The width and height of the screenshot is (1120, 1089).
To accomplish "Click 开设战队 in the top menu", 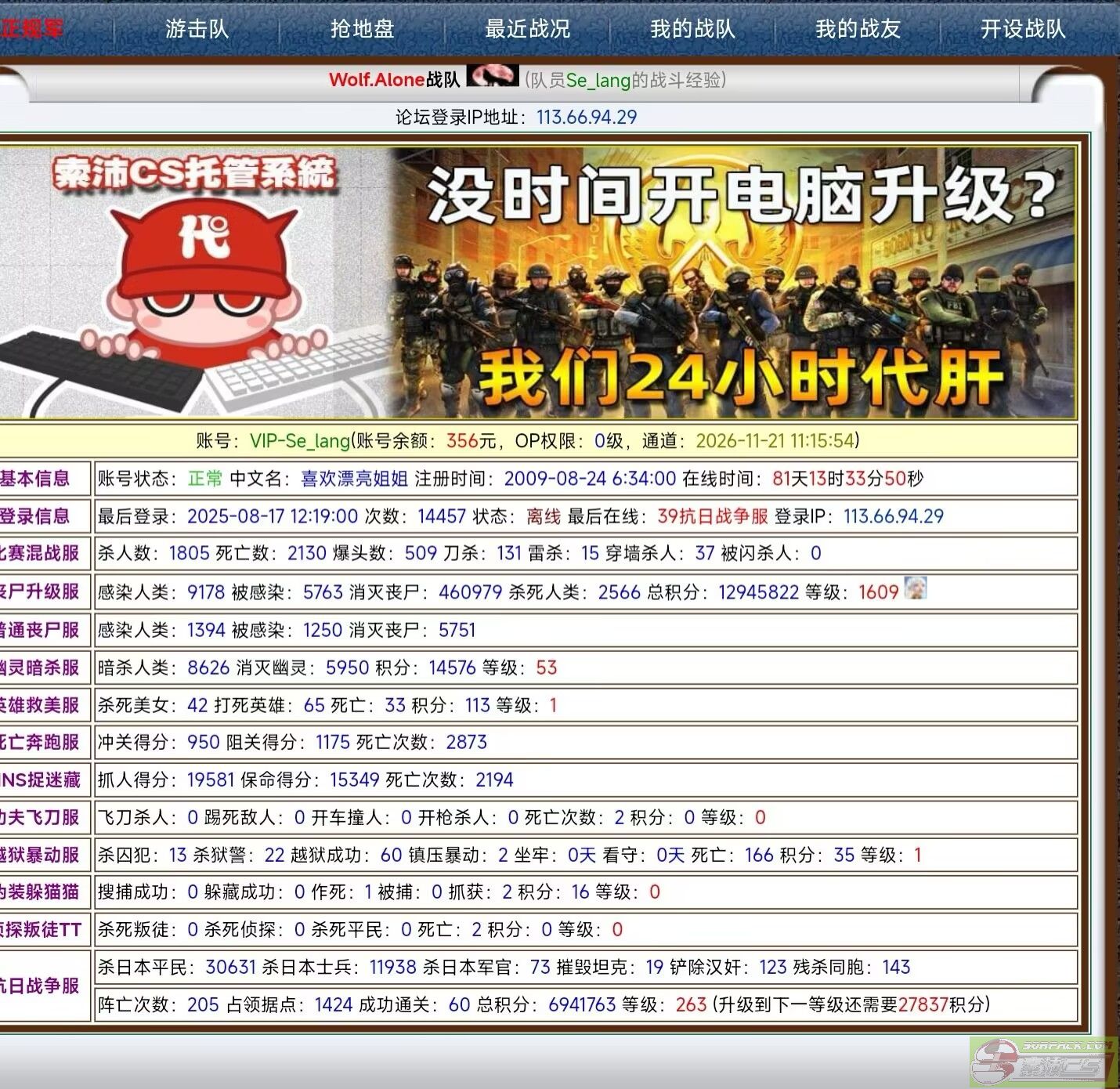I will point(1023,29).
